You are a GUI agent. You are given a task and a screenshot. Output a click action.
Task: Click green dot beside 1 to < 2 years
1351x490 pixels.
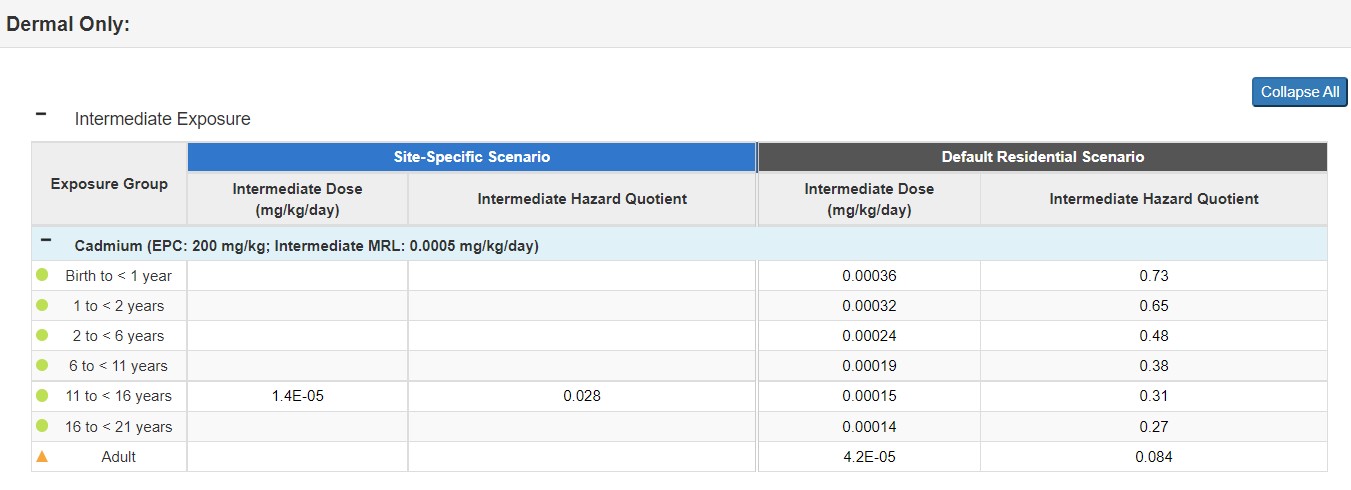tap(42, 305)
